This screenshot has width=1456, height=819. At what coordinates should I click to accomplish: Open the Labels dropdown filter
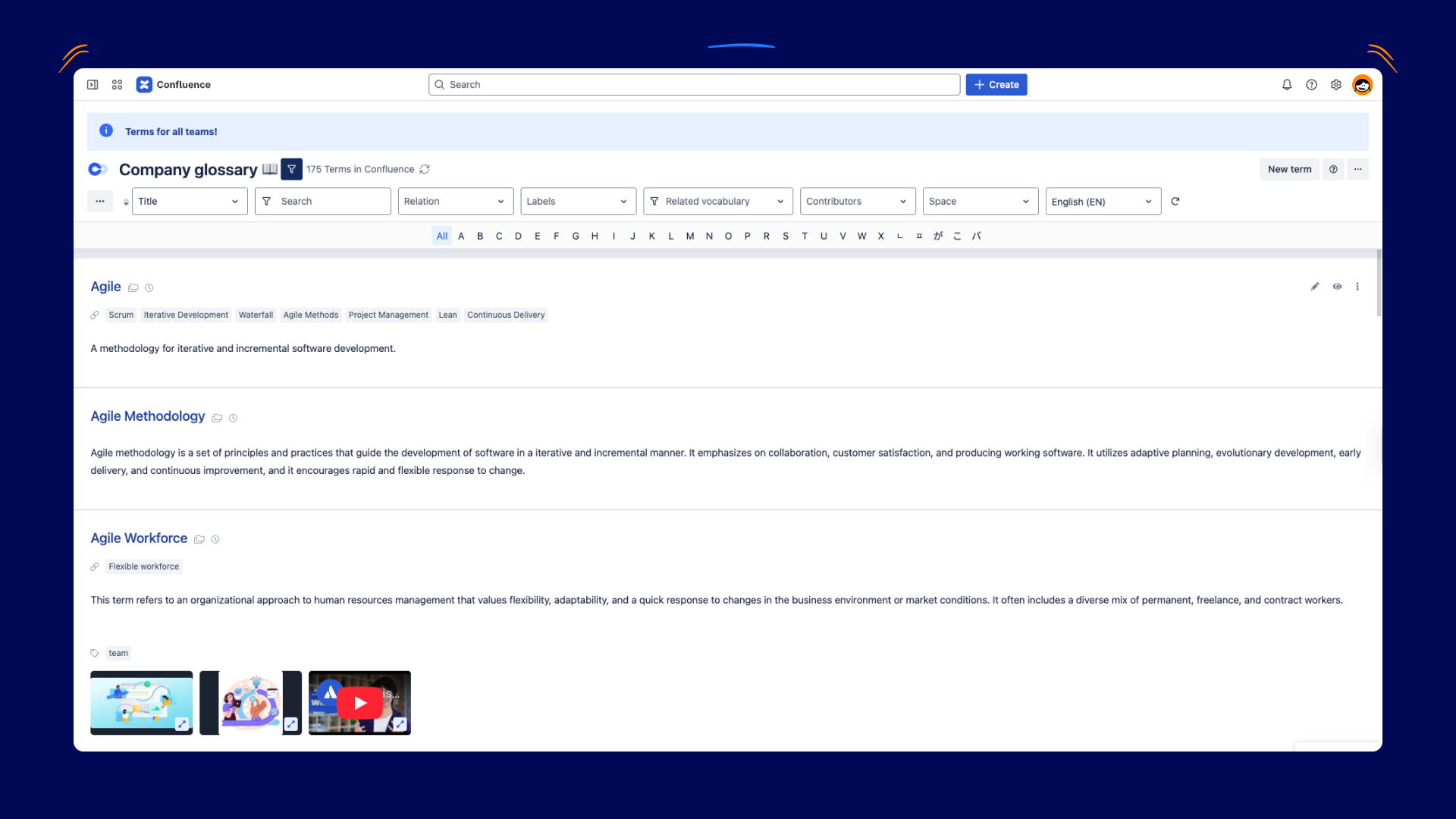click(578, 202)
